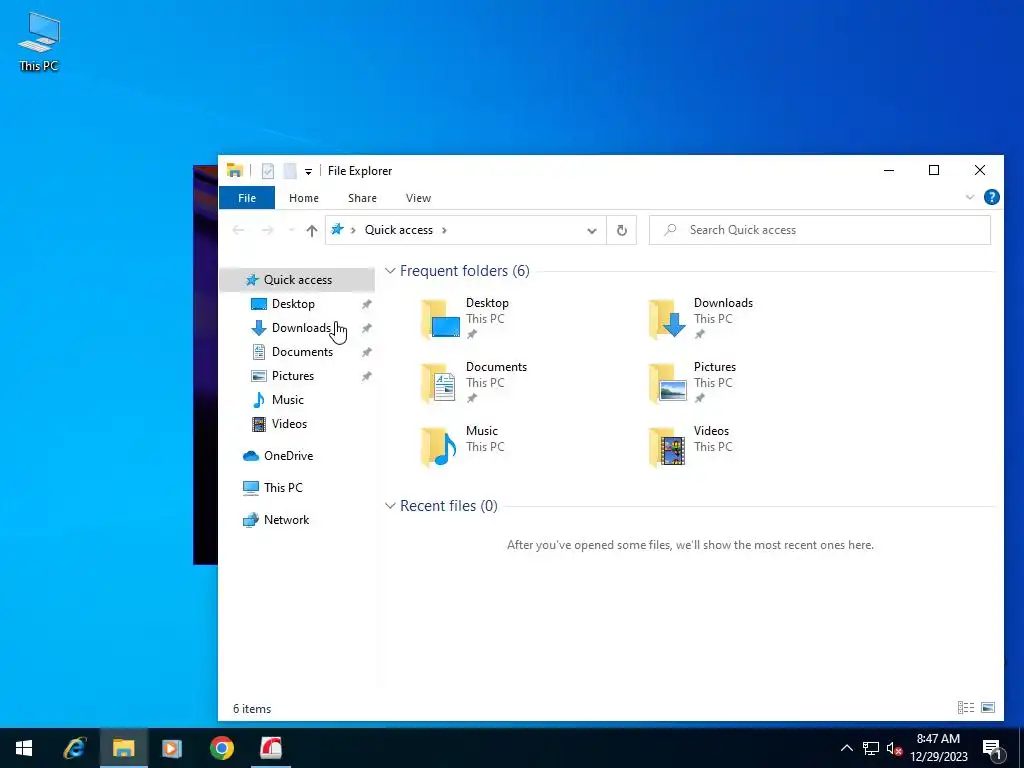Image resolution: width=1024 pixels, height=768 pixels.
Task: Select the Pictures folder icon in Frequent folders
Action: (x=667, y=383)
